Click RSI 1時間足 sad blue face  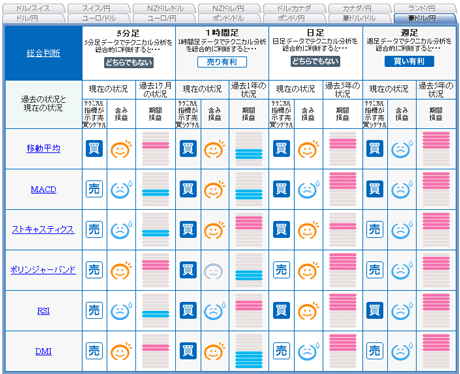pos(214,311)
